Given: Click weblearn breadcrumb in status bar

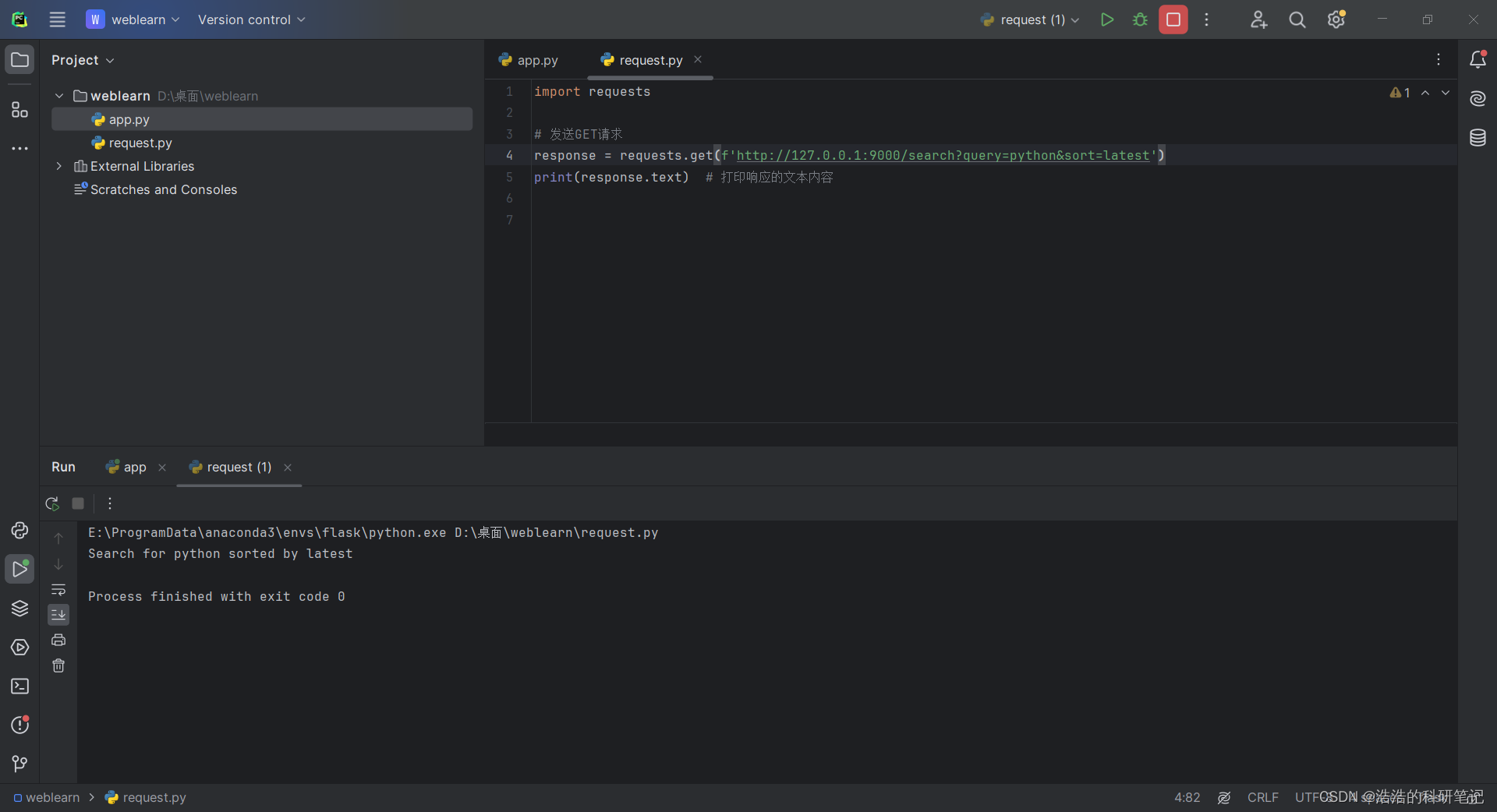Looking at the screenshot, I should (47, 797).
